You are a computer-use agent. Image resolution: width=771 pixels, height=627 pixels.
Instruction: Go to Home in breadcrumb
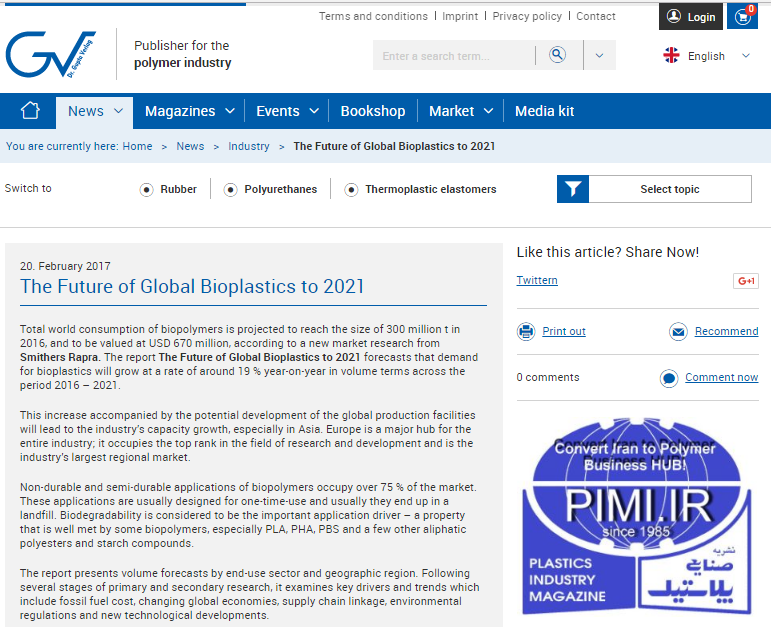click(x=137, y=146)
